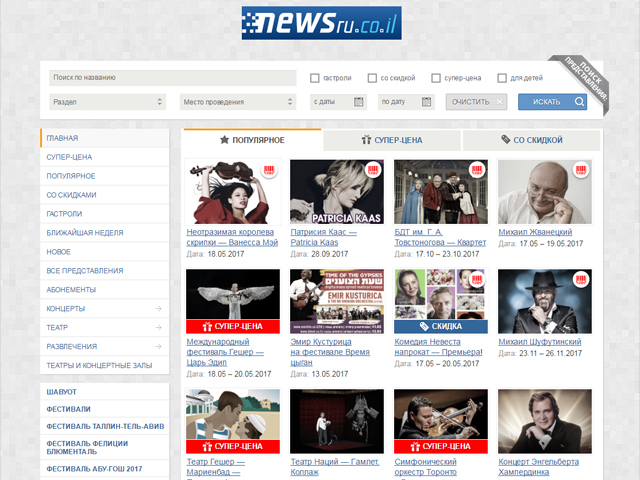Image resolution: width=640 pixels, height=480 pixels.
Task: Click the 'Поиск по названию' search field
Action: (173, 78)
